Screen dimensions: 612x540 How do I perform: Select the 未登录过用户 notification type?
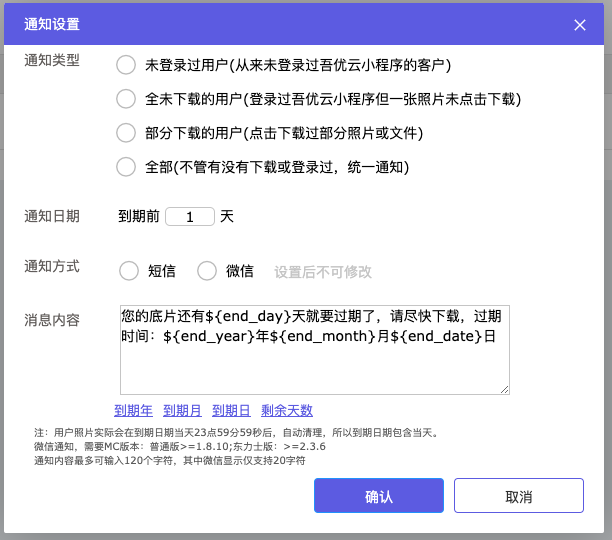pyautogui.click(x=126, y=66)
